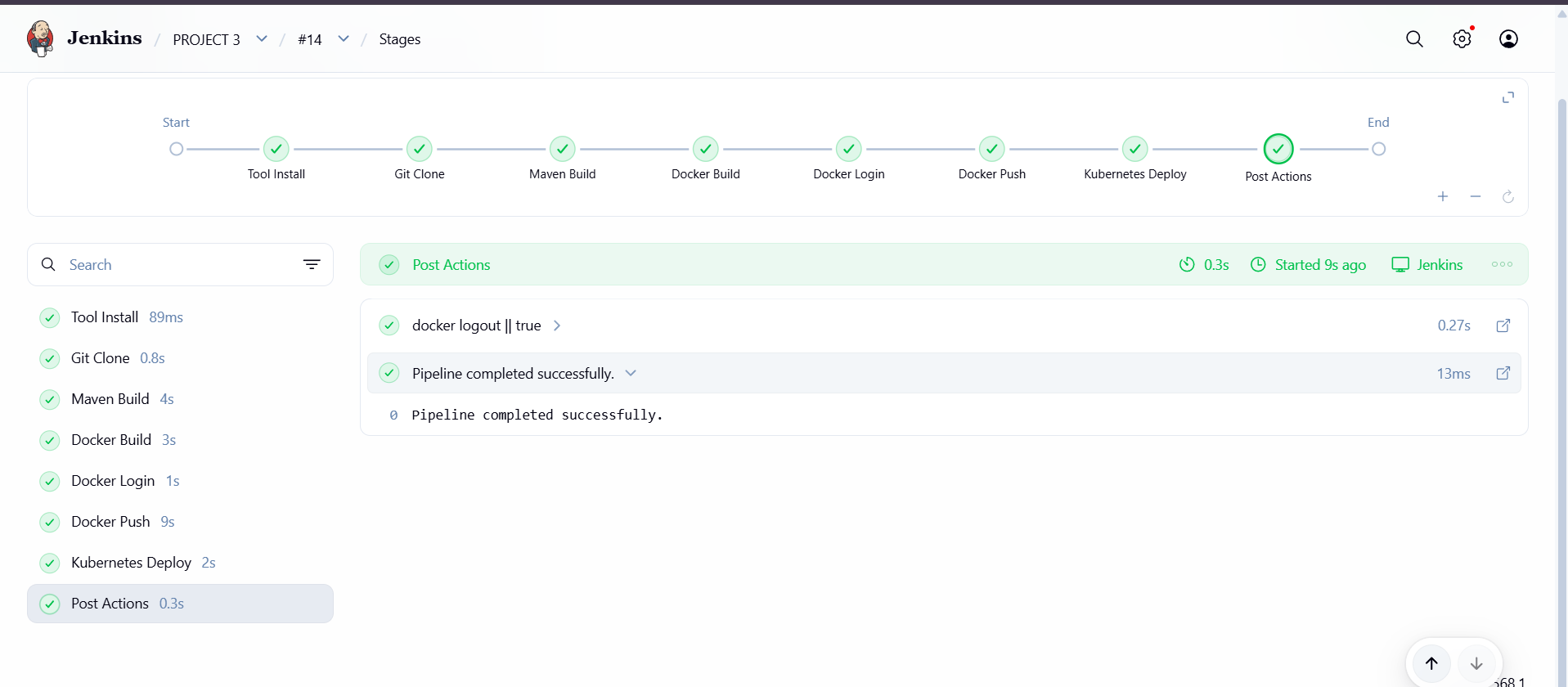Zoom in the pipeline graph
This screenshot has width=1568, height=687.
click(1443, 196)
